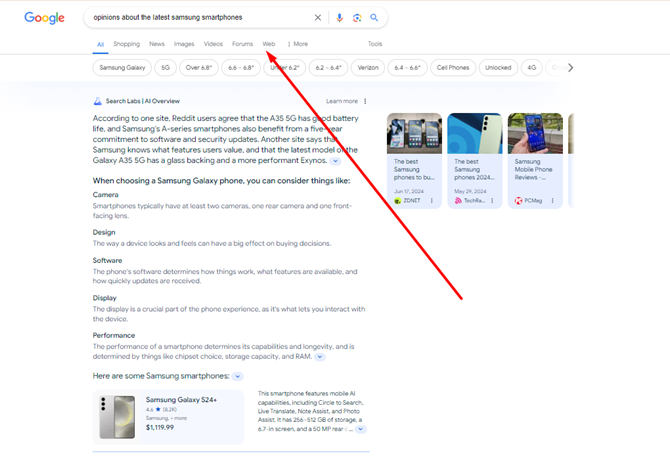Click the magnifying glass search button
Screen dimensions: 670x456
coord(375,17)
